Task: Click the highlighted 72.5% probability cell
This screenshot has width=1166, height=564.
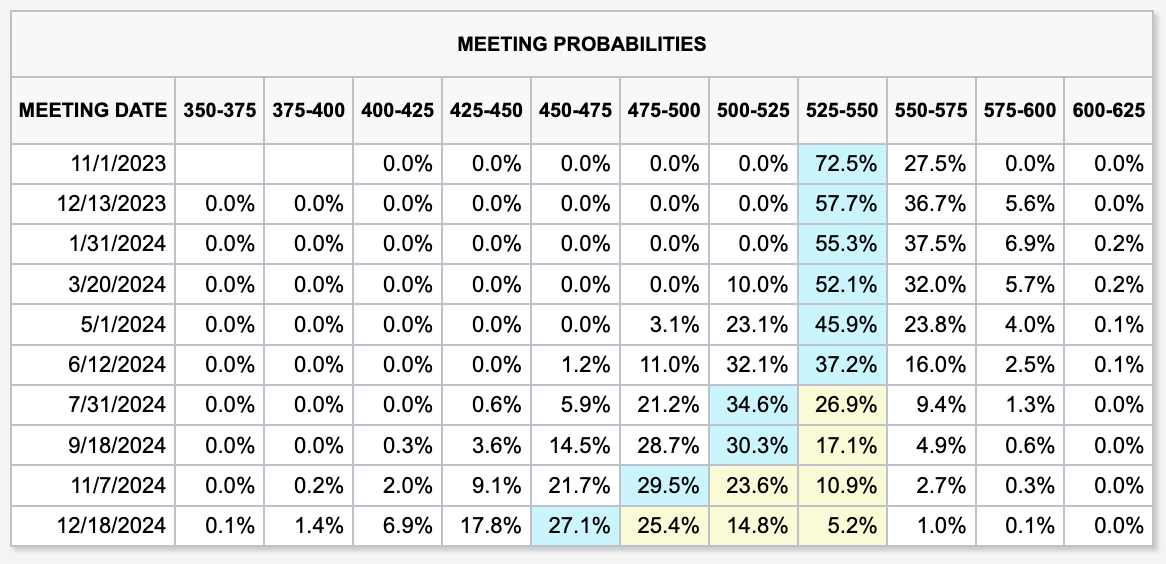Action: (x=842, y=164)
